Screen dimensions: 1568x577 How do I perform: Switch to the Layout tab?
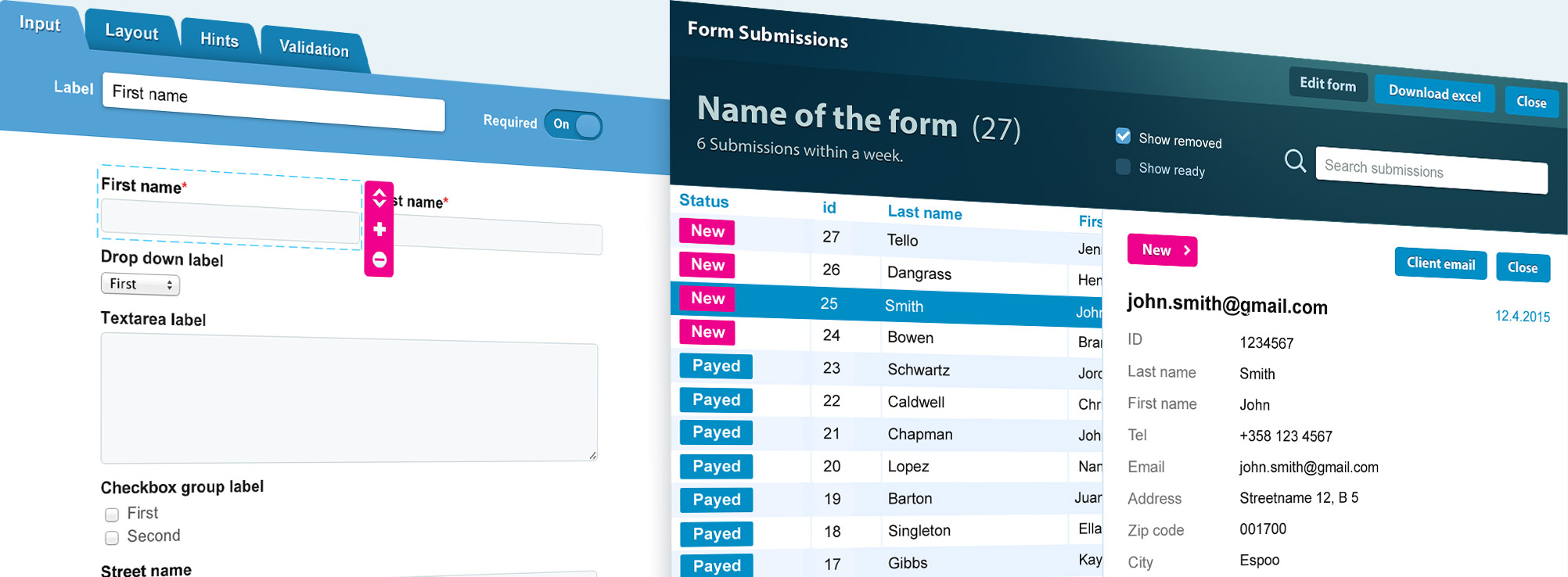pyautogui.click(x=131, y=32)
